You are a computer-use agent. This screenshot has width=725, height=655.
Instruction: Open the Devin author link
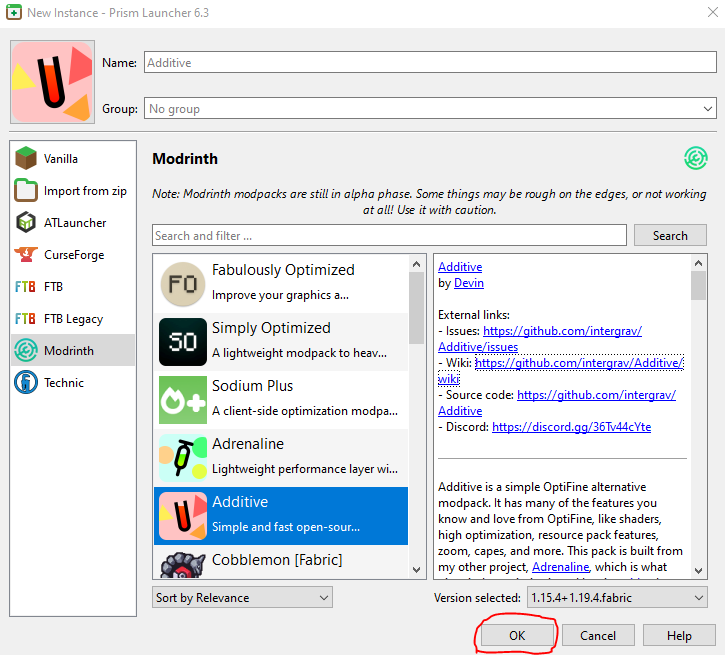click(x=469, y=283)
